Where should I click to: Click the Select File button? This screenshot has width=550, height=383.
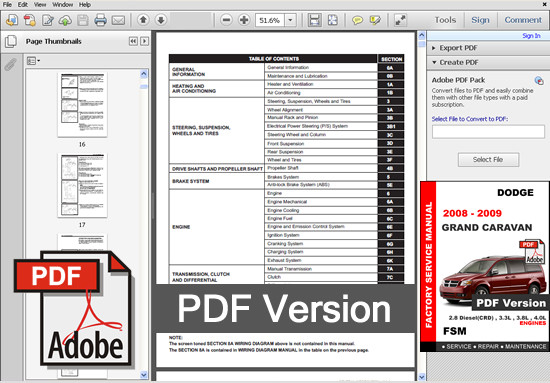488,160
